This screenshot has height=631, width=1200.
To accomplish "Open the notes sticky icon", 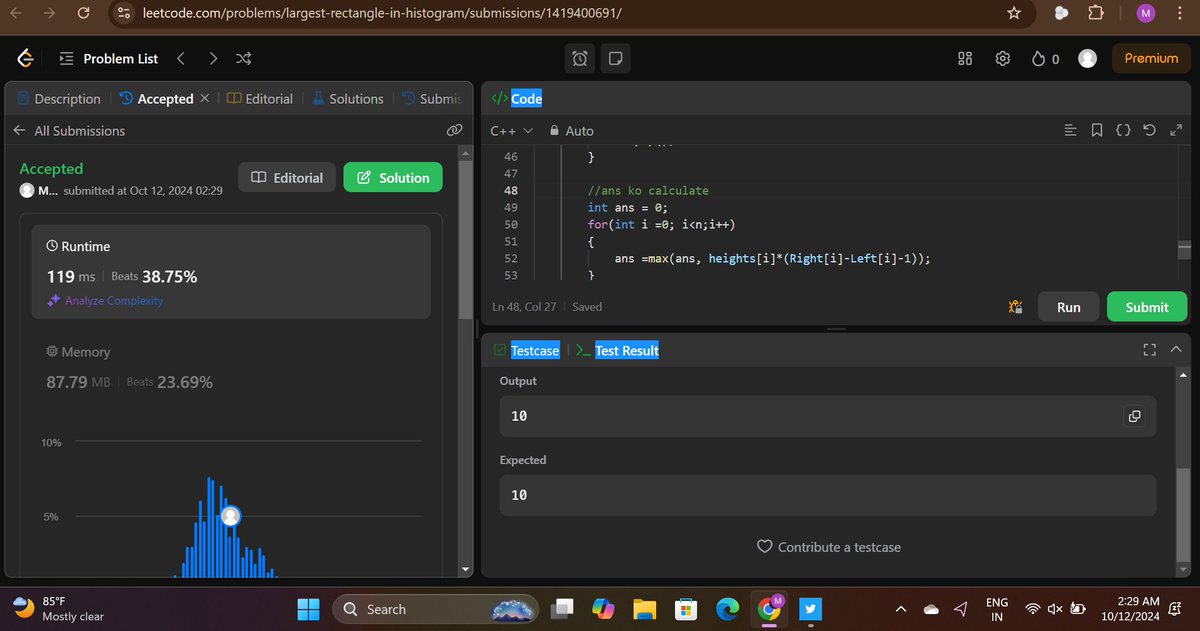I will (615, 59).
